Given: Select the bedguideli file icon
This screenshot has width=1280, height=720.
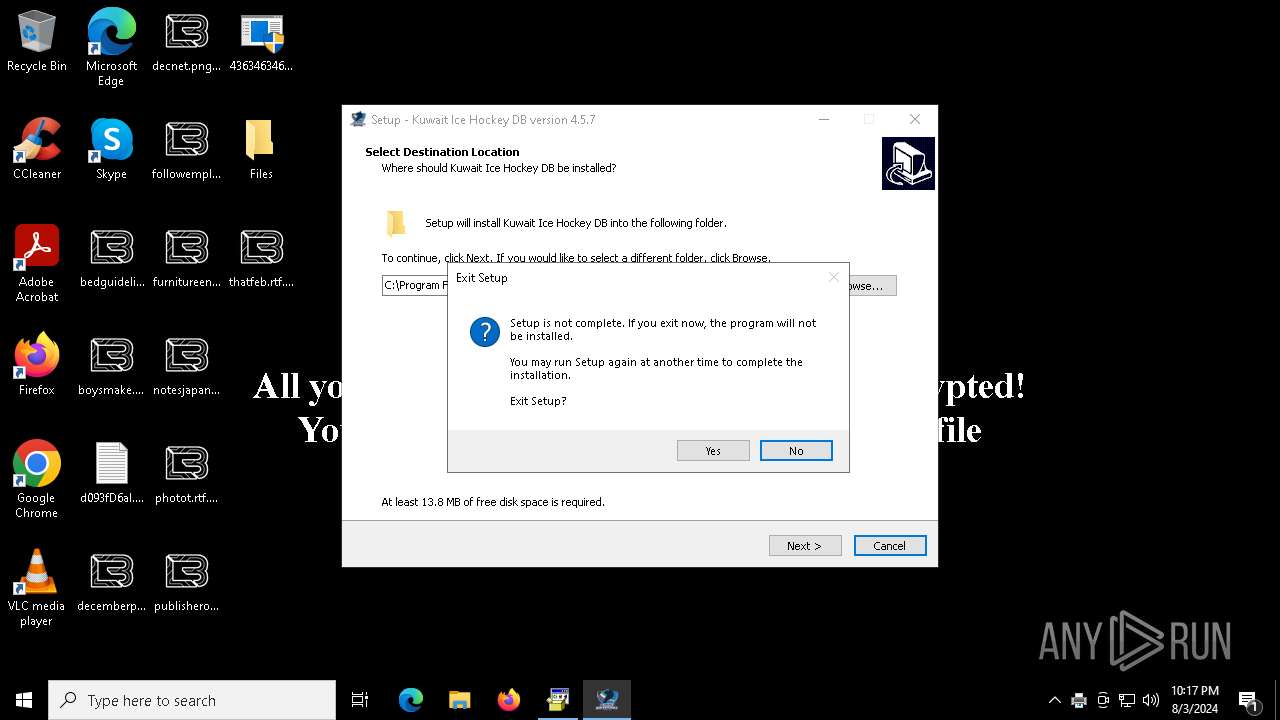Looking at the screenshot, I should [x=111, y=258].
